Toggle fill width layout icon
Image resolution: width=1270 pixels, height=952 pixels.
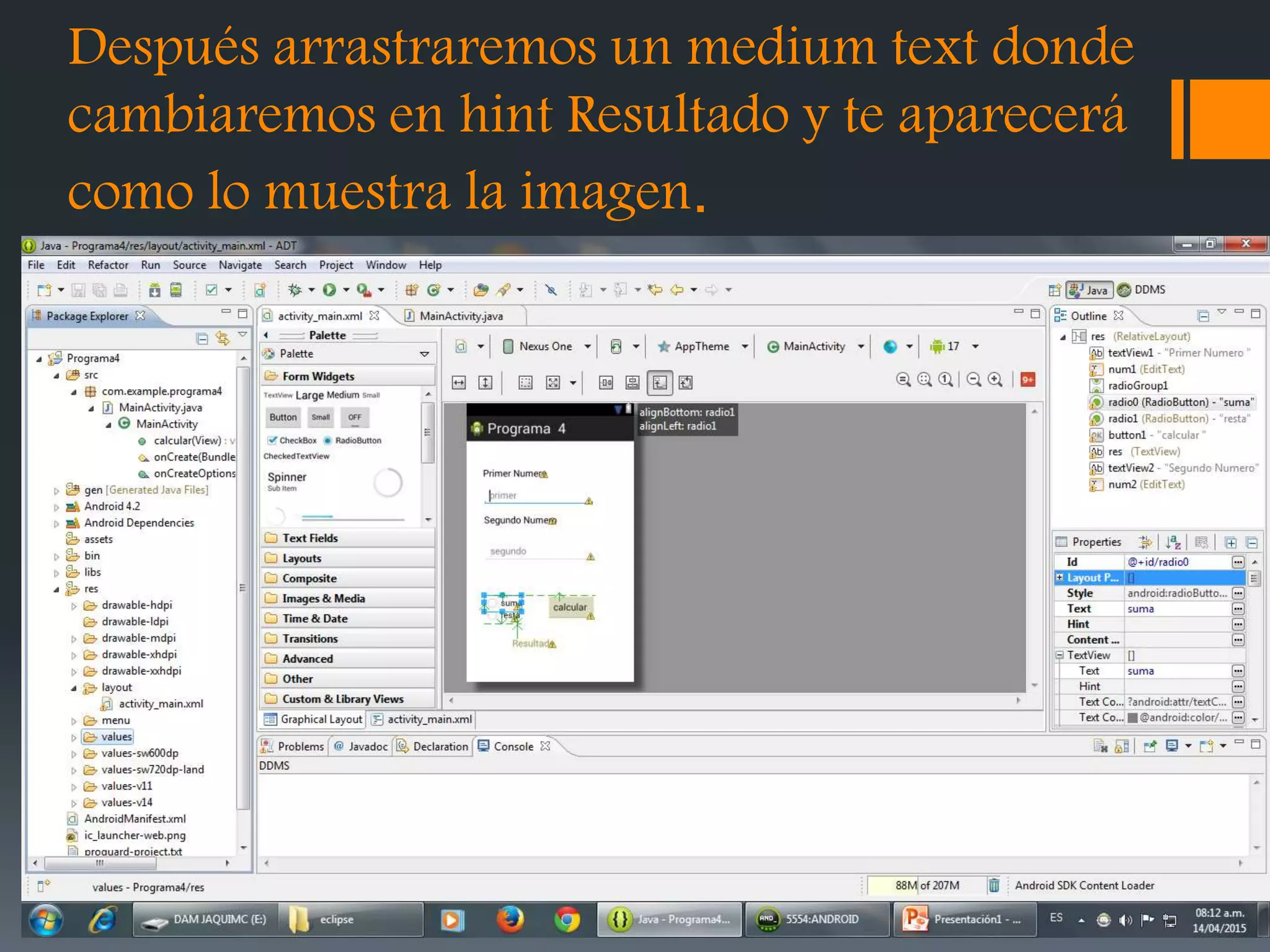459,383
